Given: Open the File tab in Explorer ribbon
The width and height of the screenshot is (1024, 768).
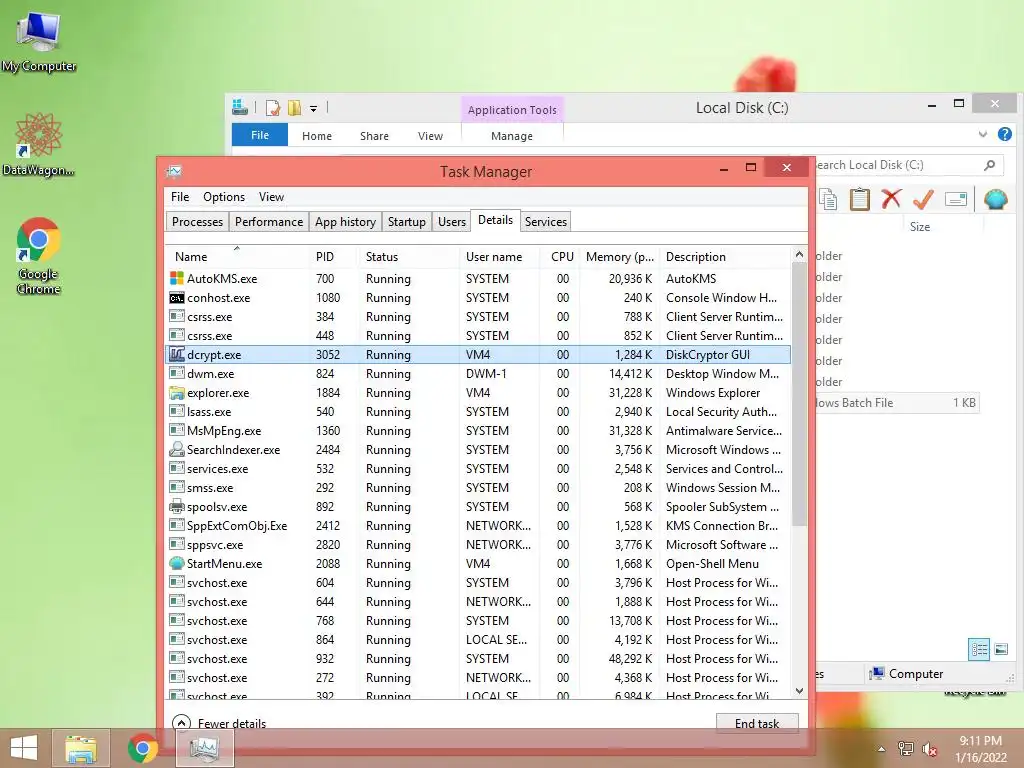Looking at the screenshot, I should 259,135.
